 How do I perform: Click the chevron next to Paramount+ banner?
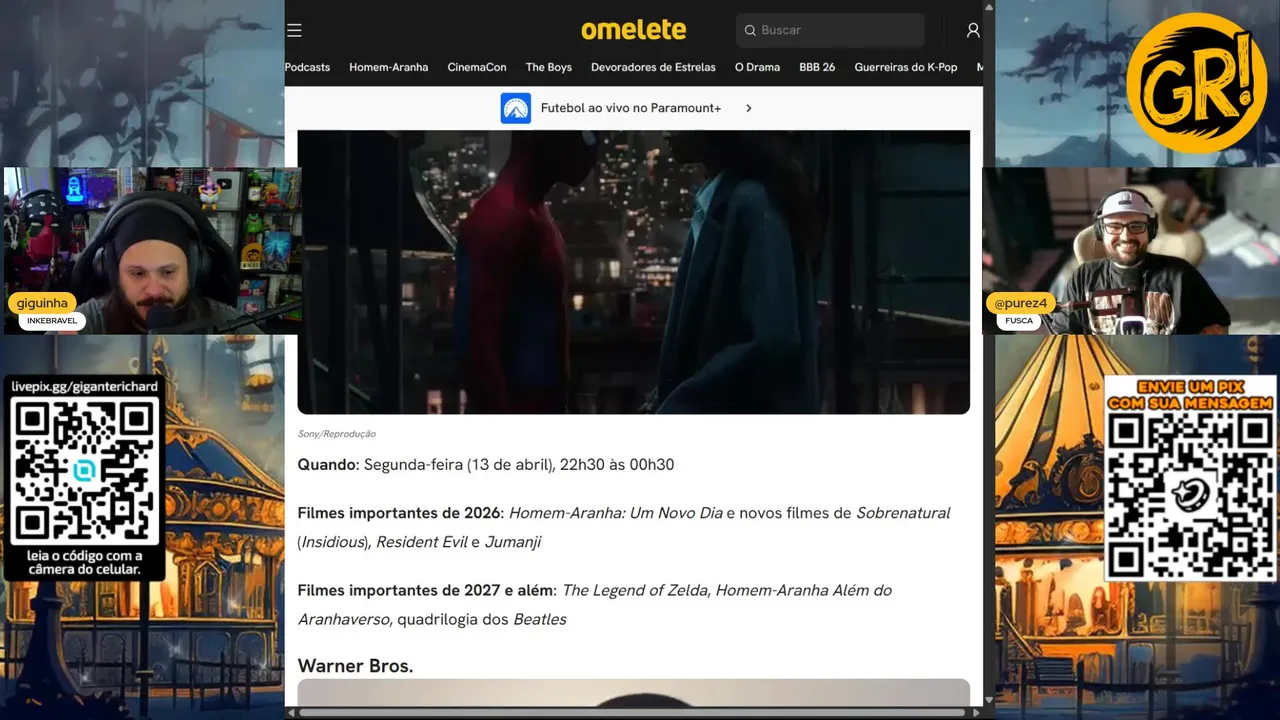tap(748, 108)
